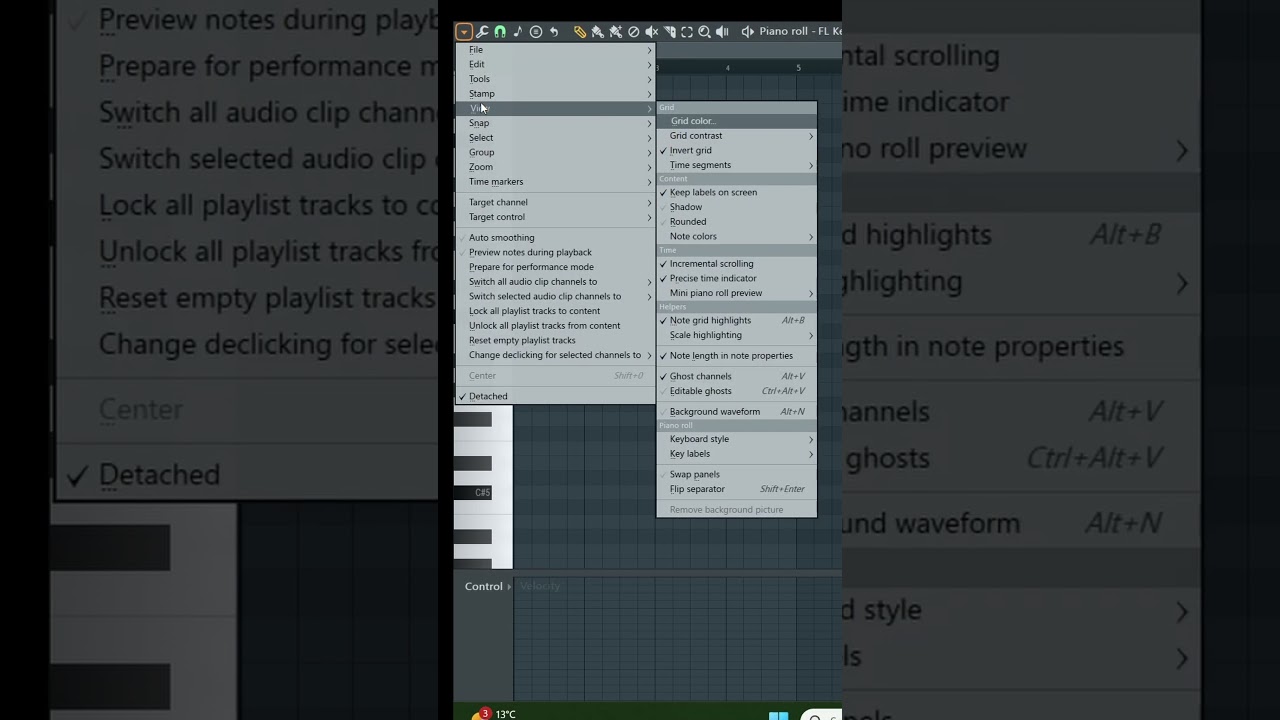Viewport: 1280px width, 720px height.
Task: Expand Scale highlighting submenu
Action: 736,335
